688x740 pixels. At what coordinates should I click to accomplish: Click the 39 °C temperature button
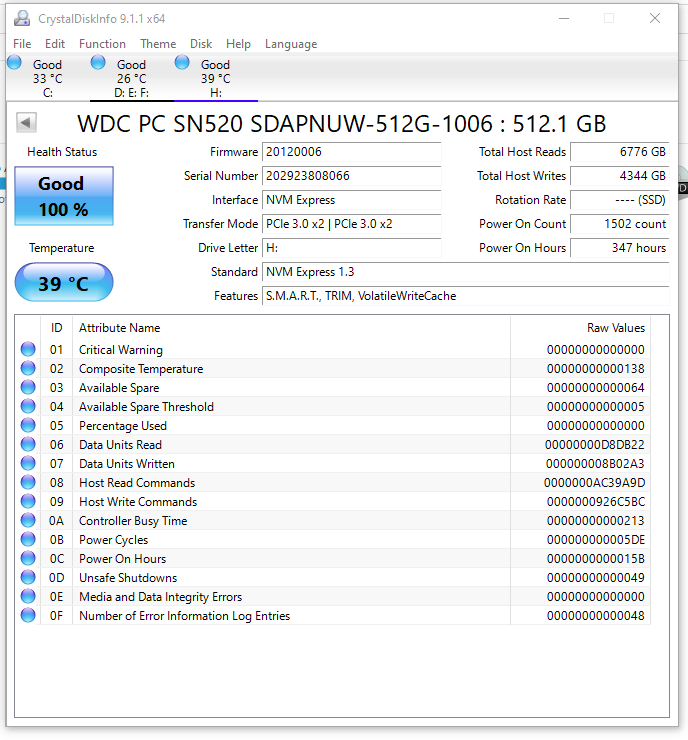tap(64, 282)
